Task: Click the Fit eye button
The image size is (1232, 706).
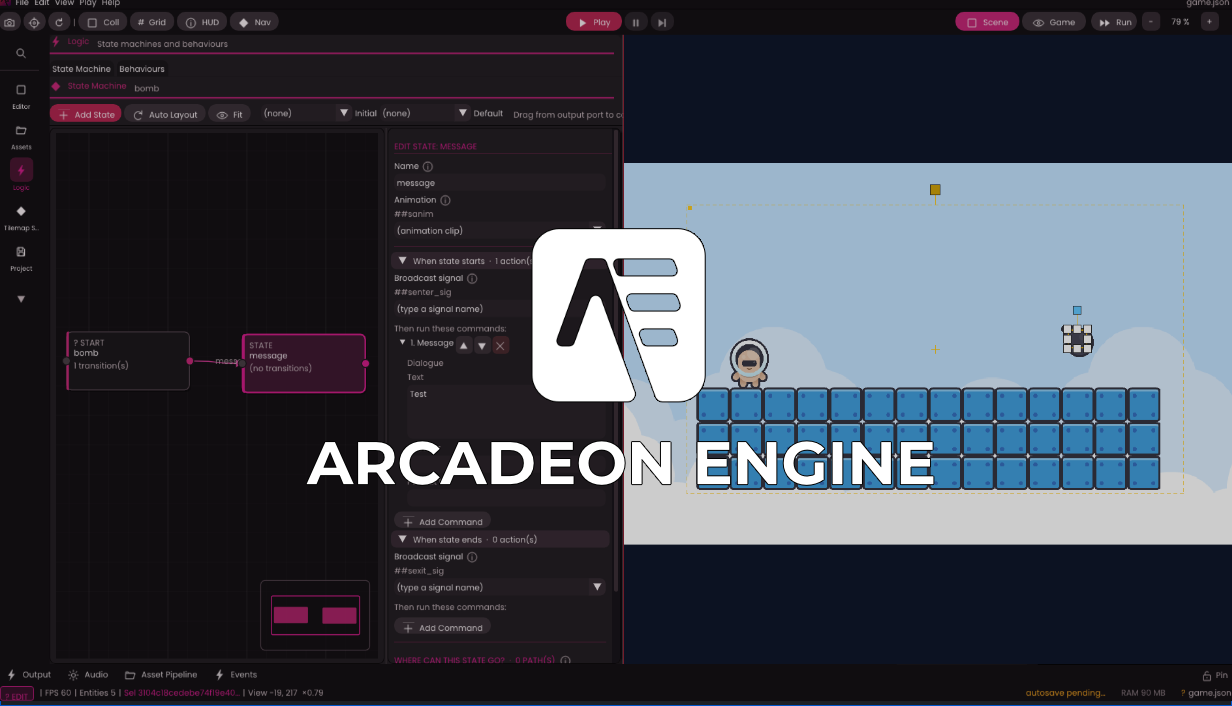Action: pyautogui.click(x=230, y=115)
